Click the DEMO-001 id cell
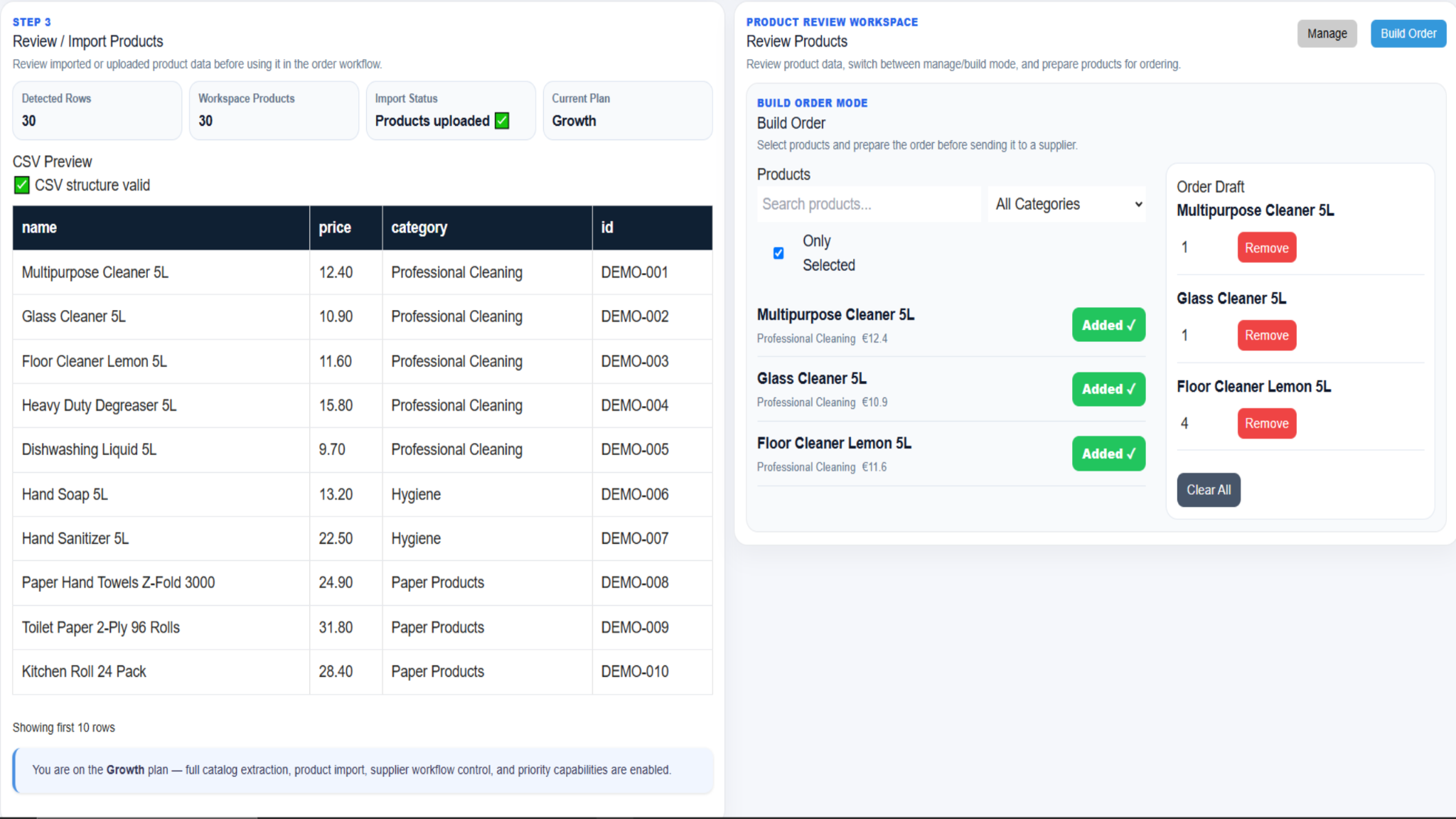1456x819 pixels. [652, 272]
